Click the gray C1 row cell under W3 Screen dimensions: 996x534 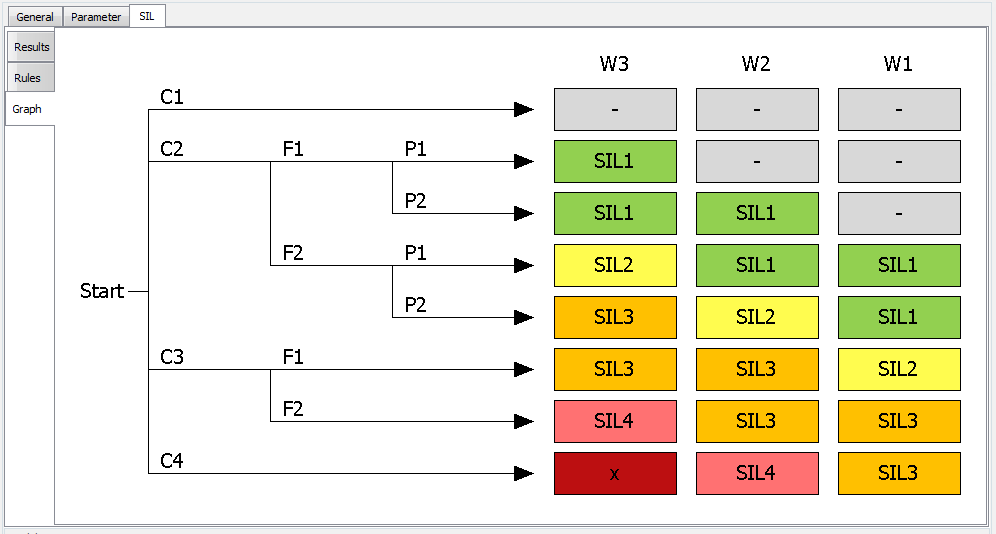615,109
